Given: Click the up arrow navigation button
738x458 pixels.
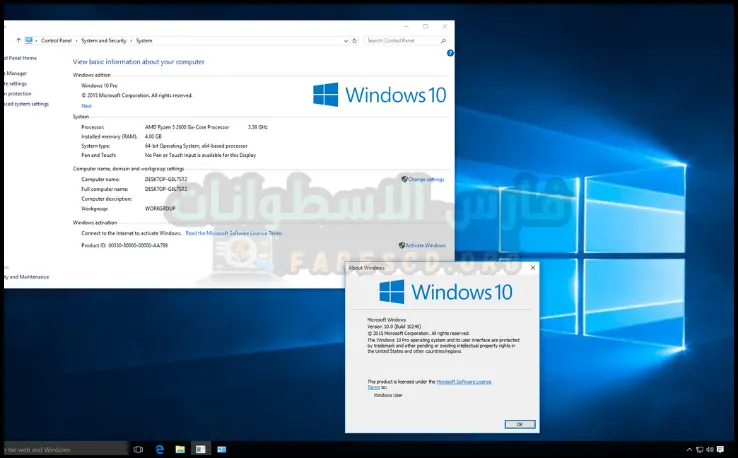Looking at the screenshot, I should coord(18,40).
